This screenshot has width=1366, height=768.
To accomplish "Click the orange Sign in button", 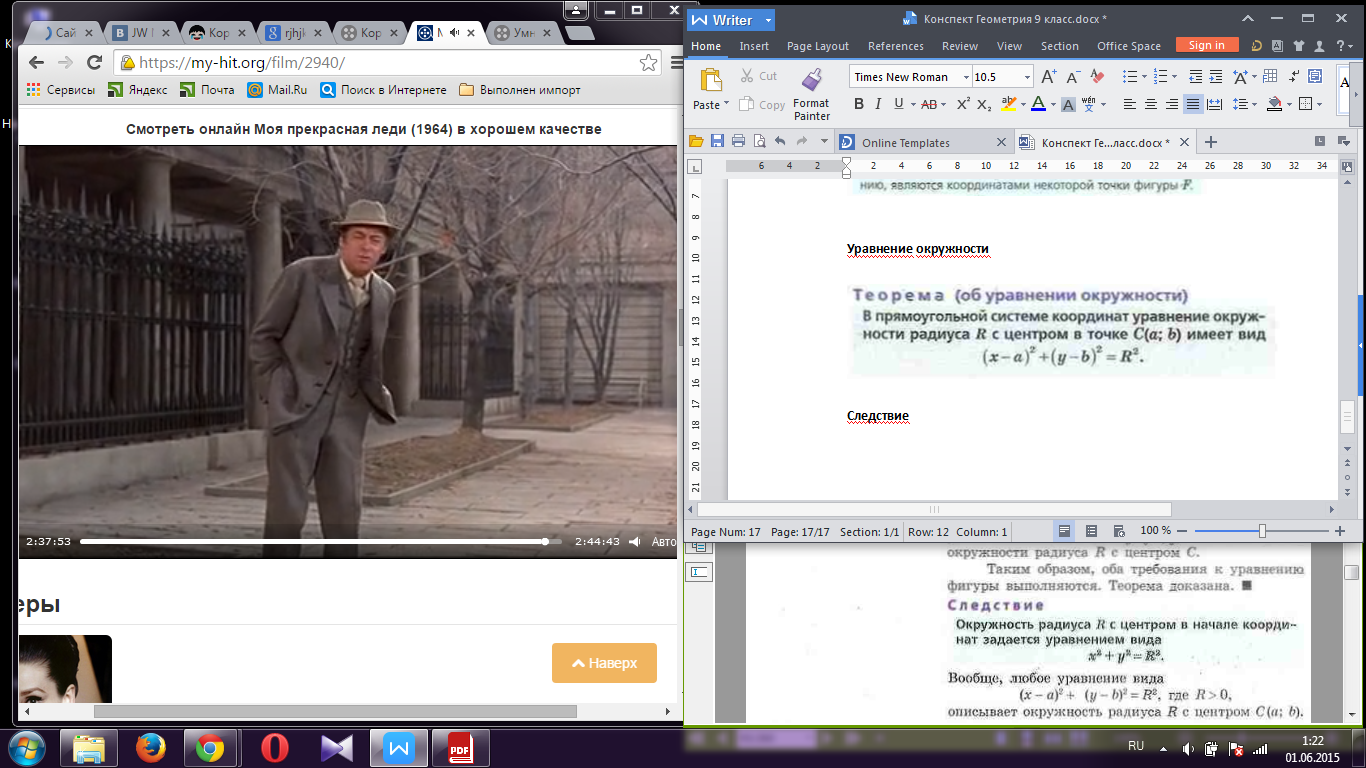I will [x=1207, y=45].
